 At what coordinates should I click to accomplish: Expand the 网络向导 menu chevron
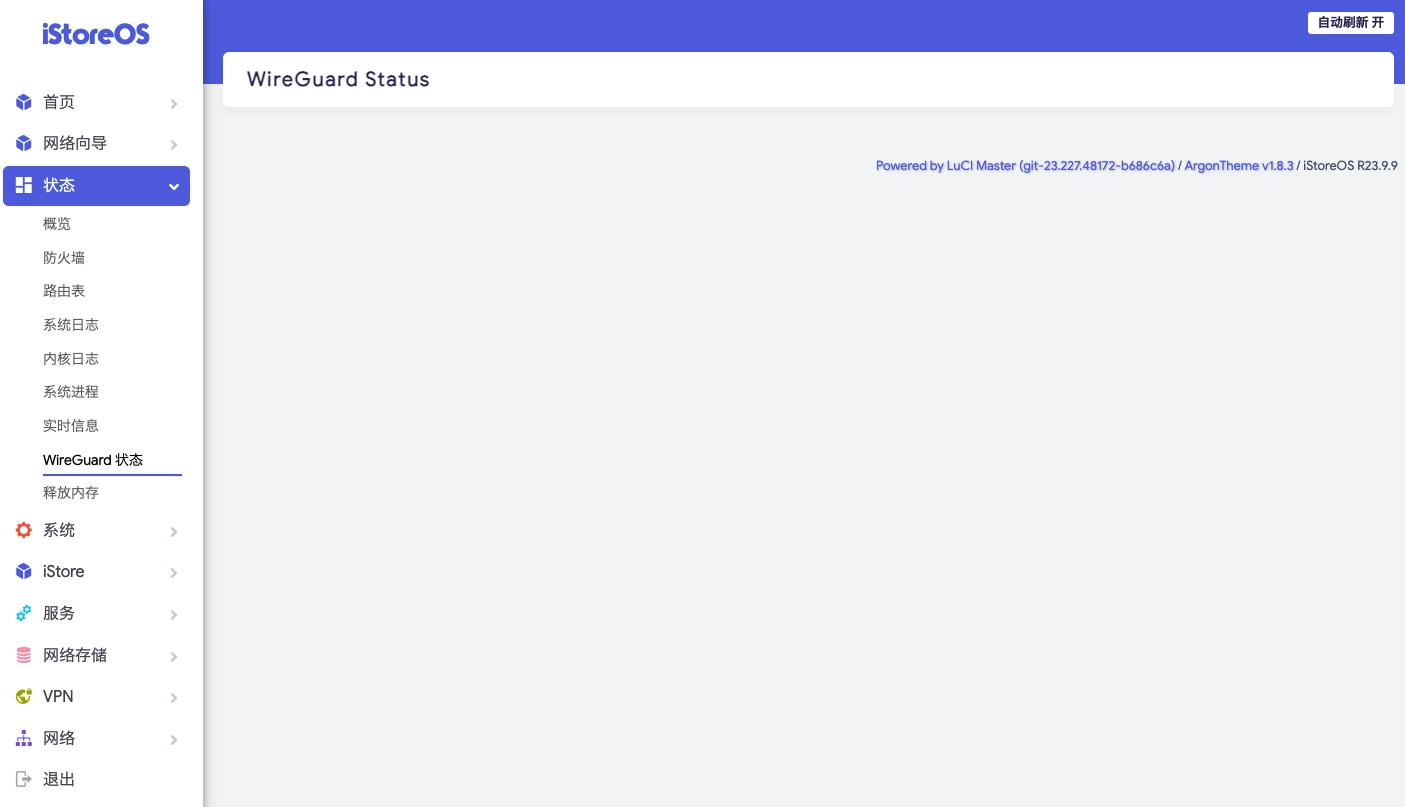pyautogui.click(x=174, y=145)
